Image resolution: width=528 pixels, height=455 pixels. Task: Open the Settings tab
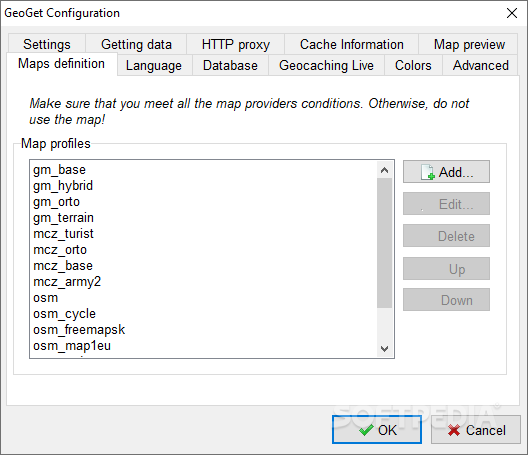pos(47,44)
